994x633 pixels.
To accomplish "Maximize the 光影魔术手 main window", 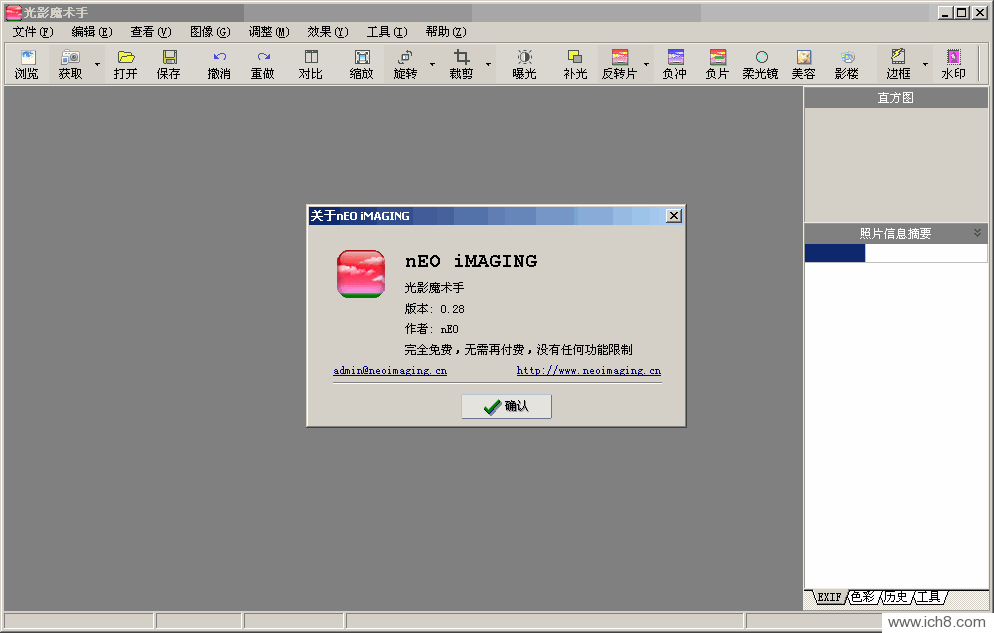I will [962, 13].
